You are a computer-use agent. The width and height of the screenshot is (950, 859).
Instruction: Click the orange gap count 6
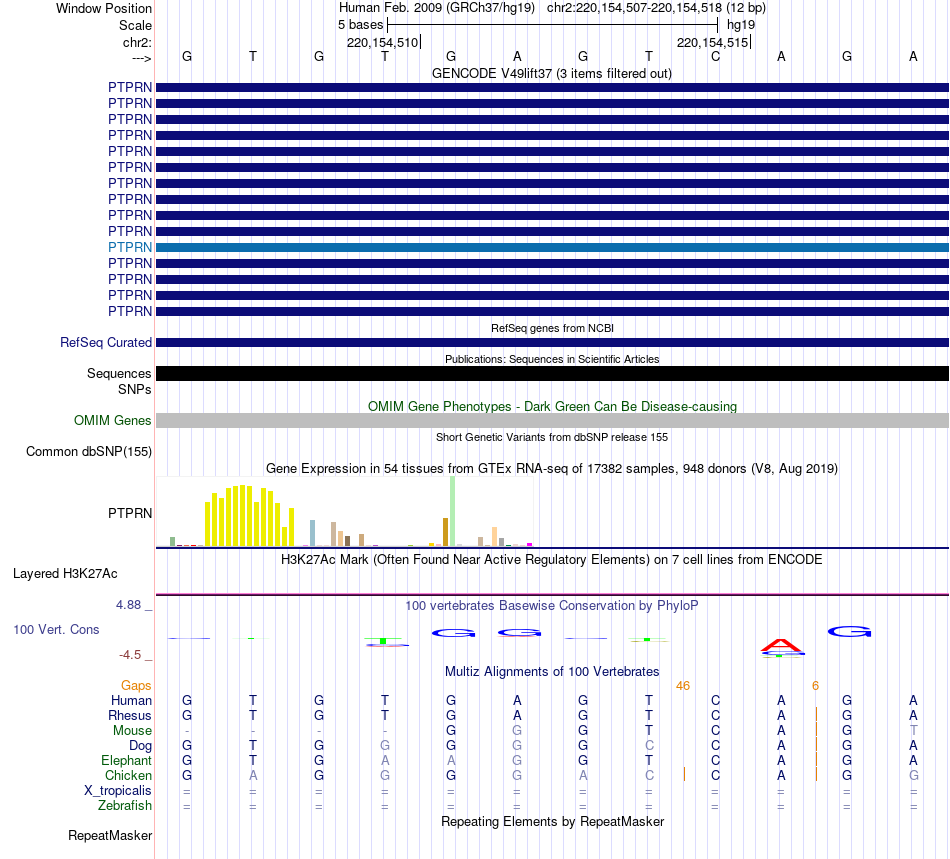(815, 686)
